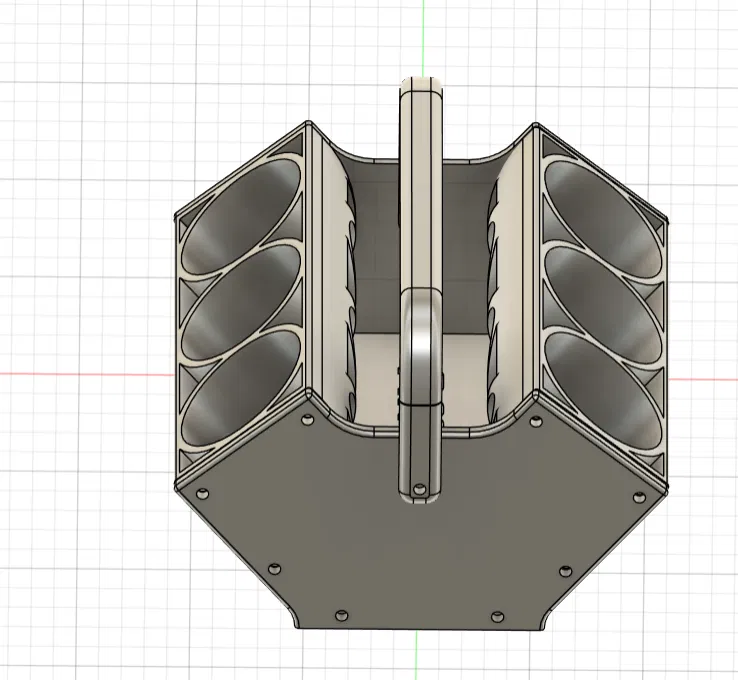This screenshot has height=680, width=738.
Task: Select the bottom tube opening on the right rack
Action: 604,392
